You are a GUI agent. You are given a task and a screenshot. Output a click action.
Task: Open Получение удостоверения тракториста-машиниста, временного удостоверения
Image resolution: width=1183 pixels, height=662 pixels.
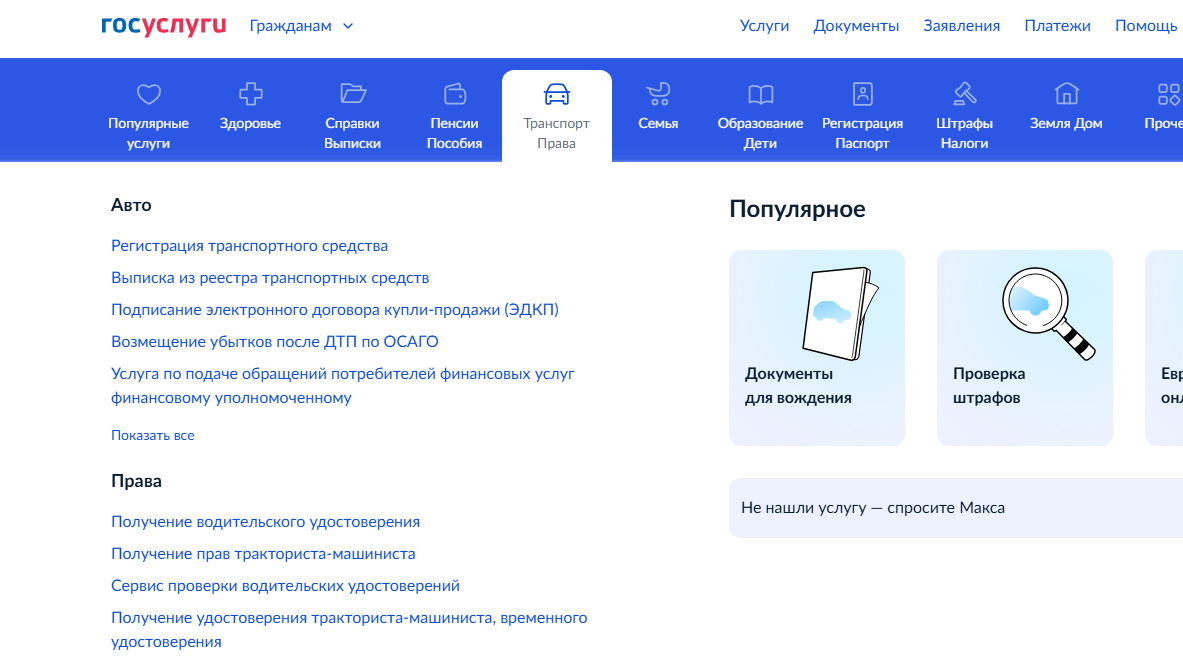click(x=349, y=630)
